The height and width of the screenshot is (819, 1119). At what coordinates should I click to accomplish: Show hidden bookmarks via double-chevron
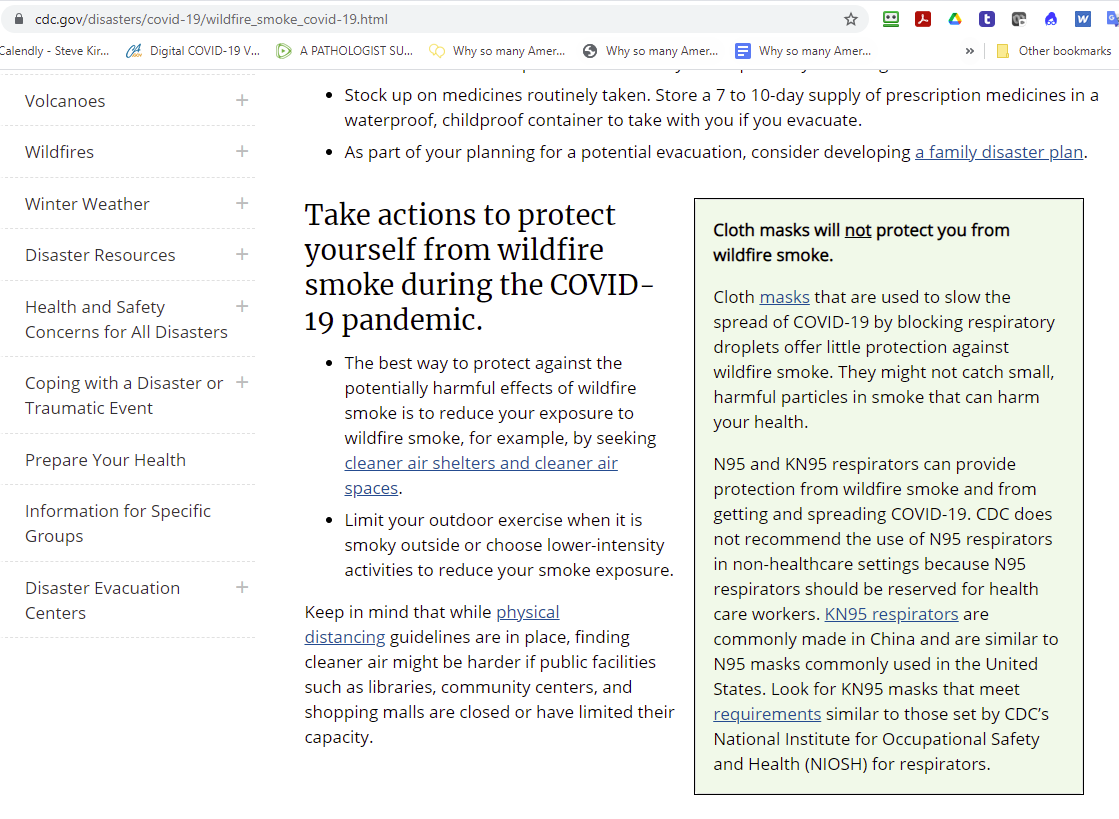pyautogui.click(x=969, y=51)
